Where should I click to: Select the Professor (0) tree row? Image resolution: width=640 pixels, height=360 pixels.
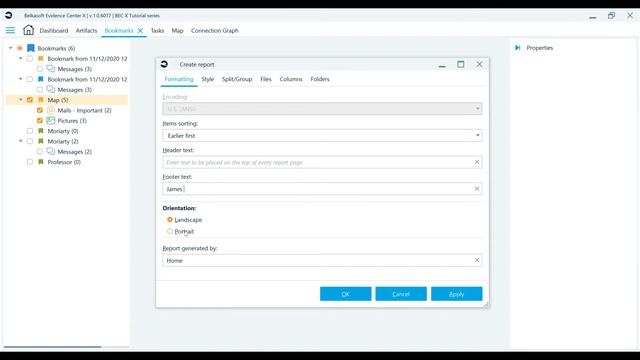[x=64, y=162]
